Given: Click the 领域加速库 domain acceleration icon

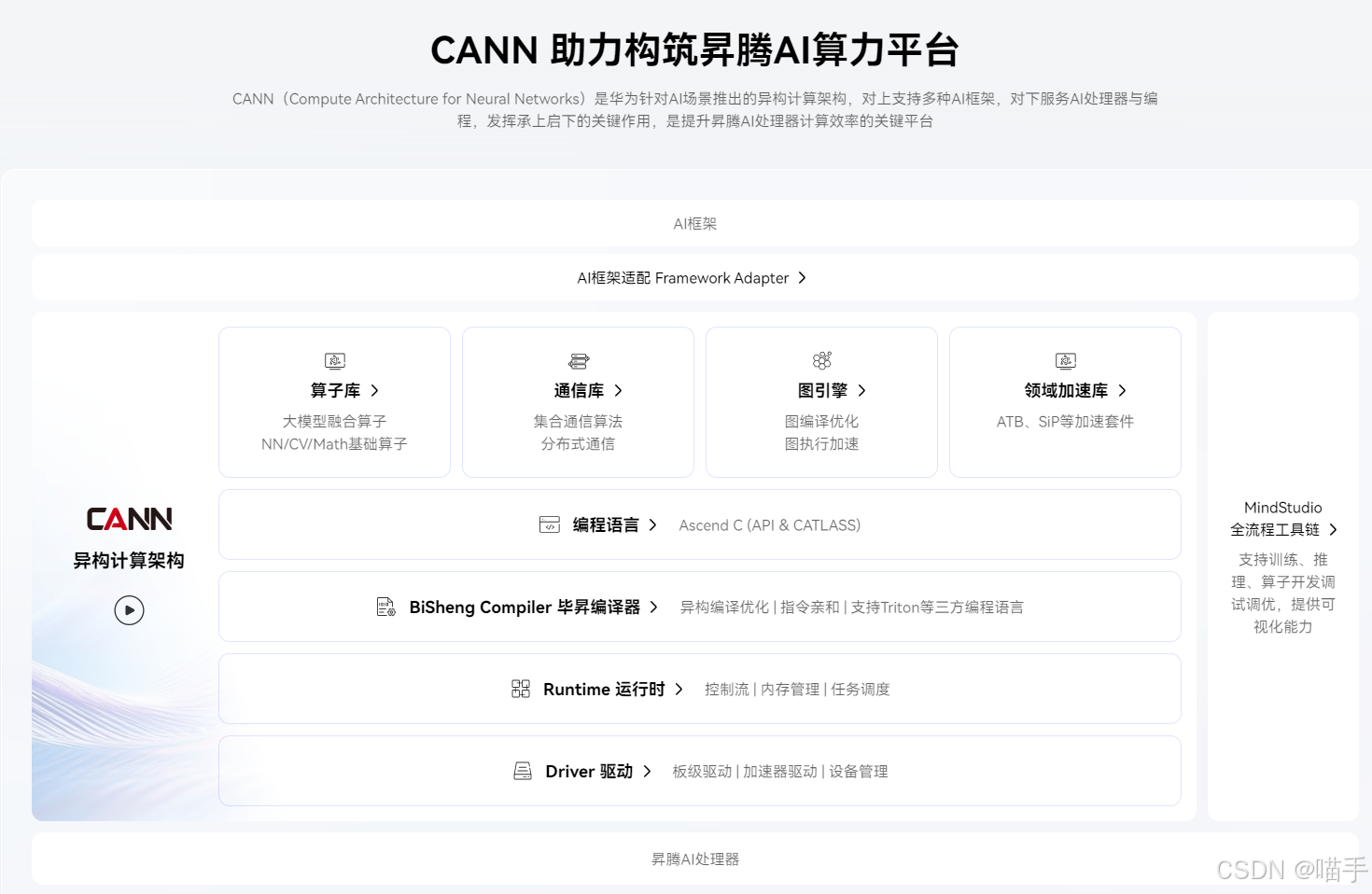Looking at the screenshot, I should click(1066, 361).
